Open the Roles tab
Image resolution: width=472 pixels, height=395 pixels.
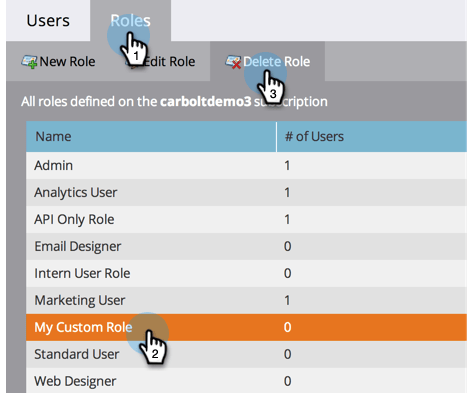(130, 21)
